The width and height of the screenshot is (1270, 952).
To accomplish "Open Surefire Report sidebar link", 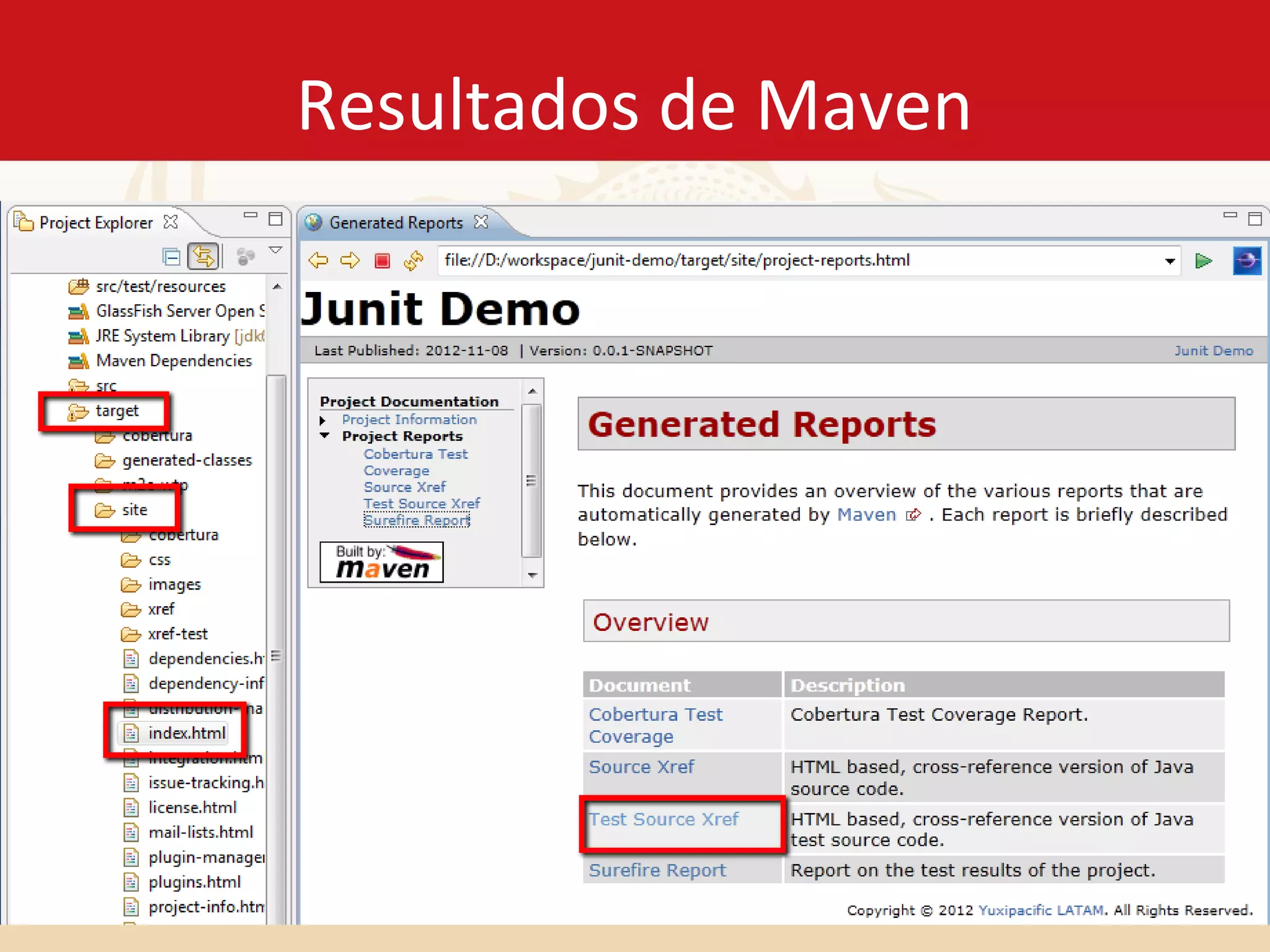I will (417, 521).
